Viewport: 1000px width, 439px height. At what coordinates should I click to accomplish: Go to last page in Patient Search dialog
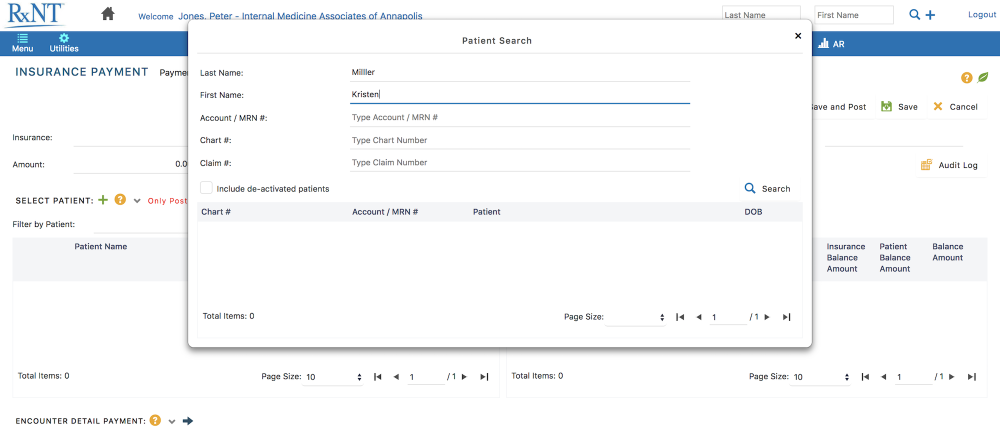(x=786, y=316)
